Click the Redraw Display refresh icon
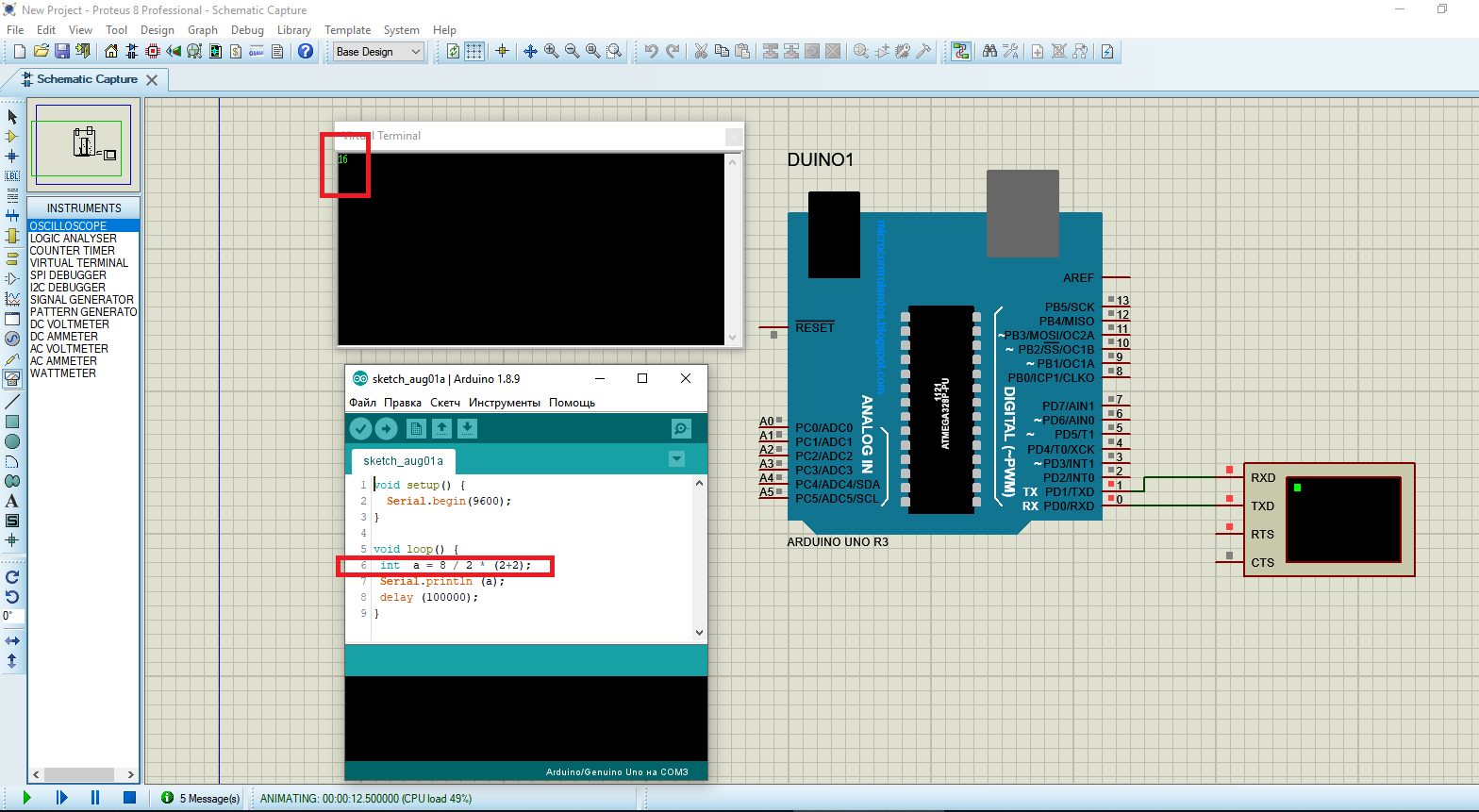This screenshot has height=812, width=1479. tap(454, 51)
